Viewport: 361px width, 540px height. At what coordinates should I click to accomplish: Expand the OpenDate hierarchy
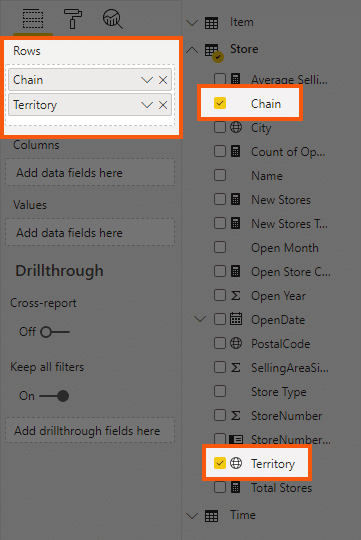tap(200, 319)
